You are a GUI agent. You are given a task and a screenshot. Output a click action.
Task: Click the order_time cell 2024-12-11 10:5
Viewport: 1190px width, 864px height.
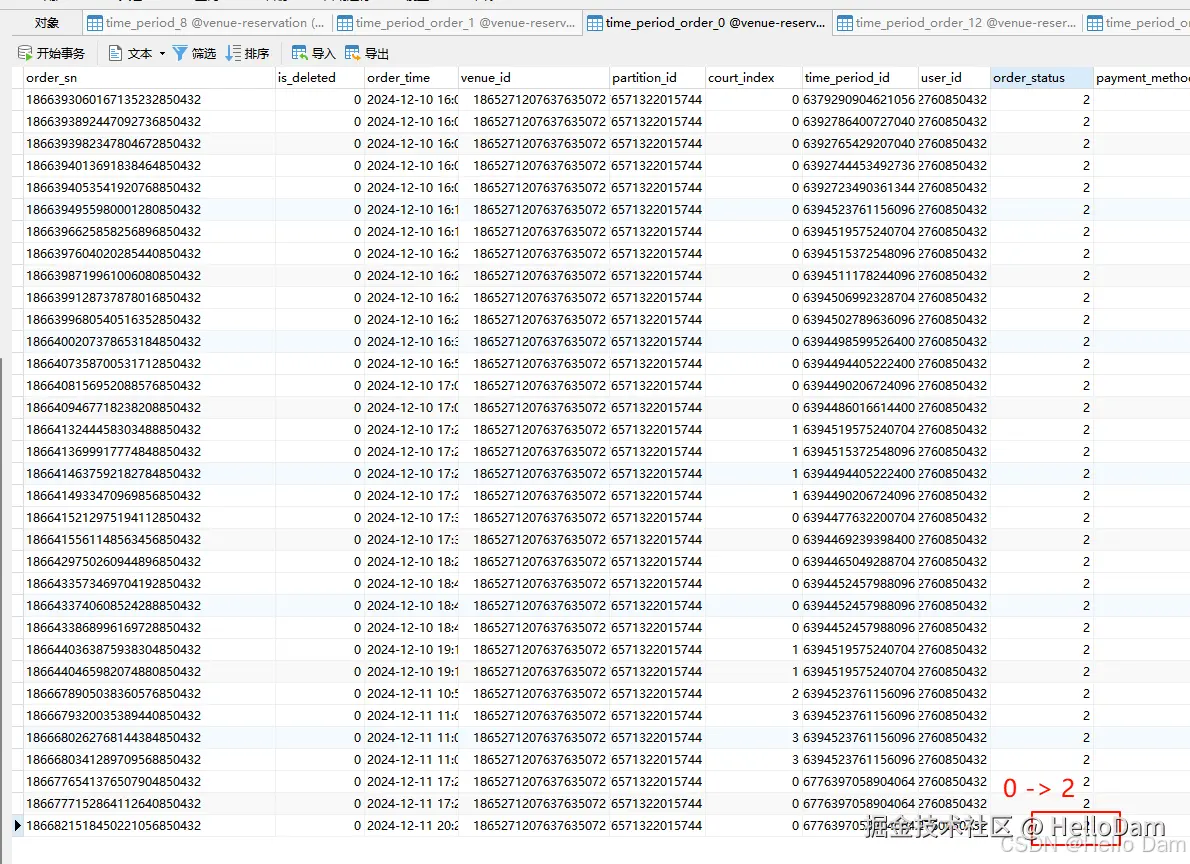click(412, 694)
